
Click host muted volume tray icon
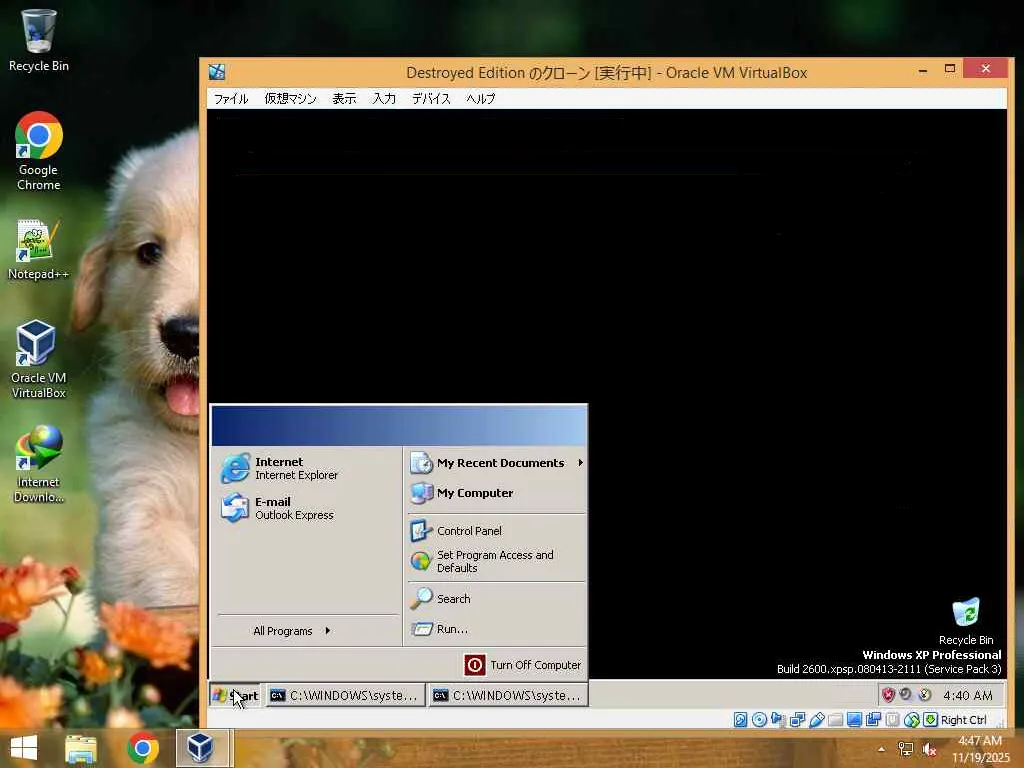[x=930, y=749]
